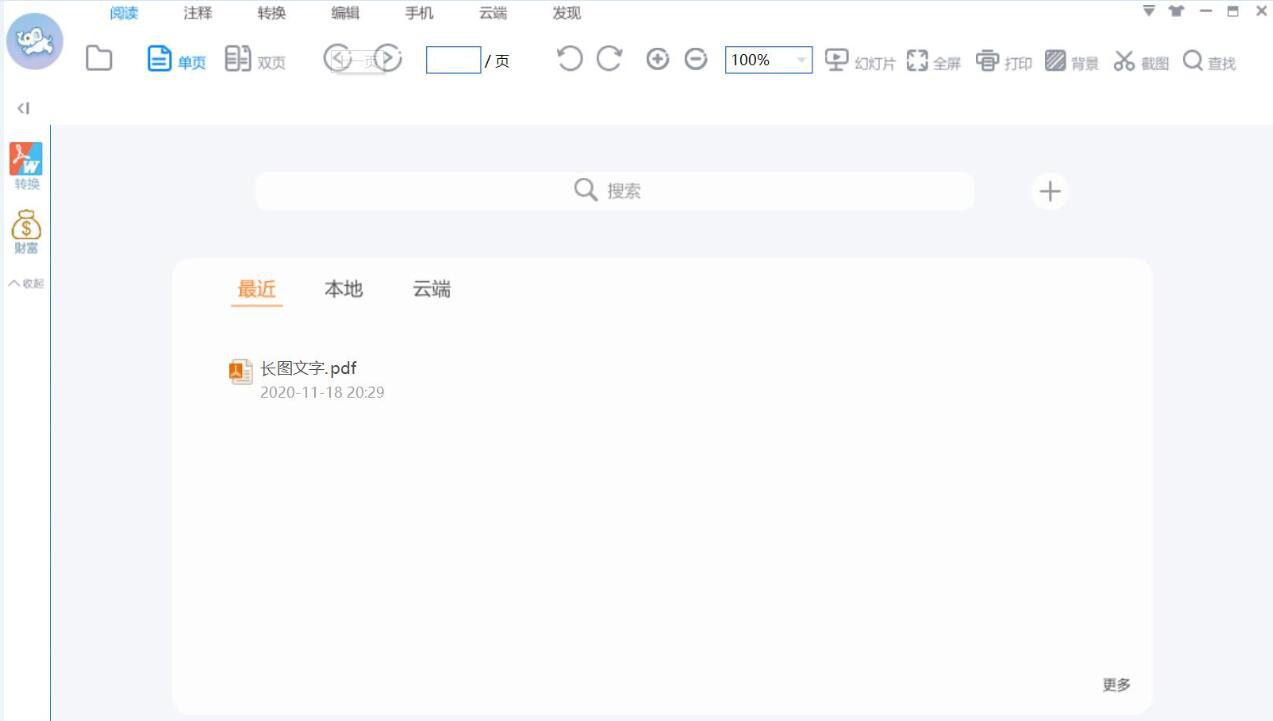This screenshot has width=1273, height=721.
Task: Open the 注释 menu tab
Action: [x=198, y=13]
